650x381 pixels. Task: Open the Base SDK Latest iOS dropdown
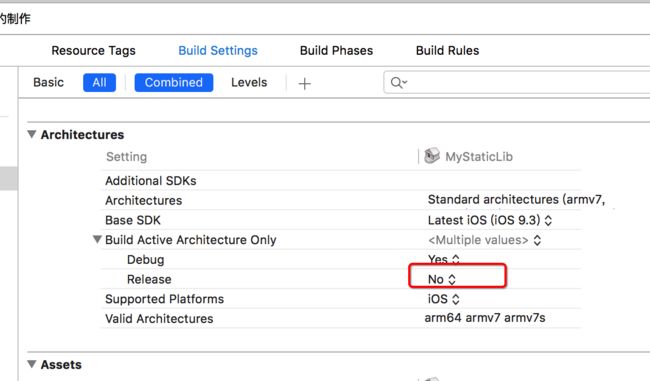(490, 220)
